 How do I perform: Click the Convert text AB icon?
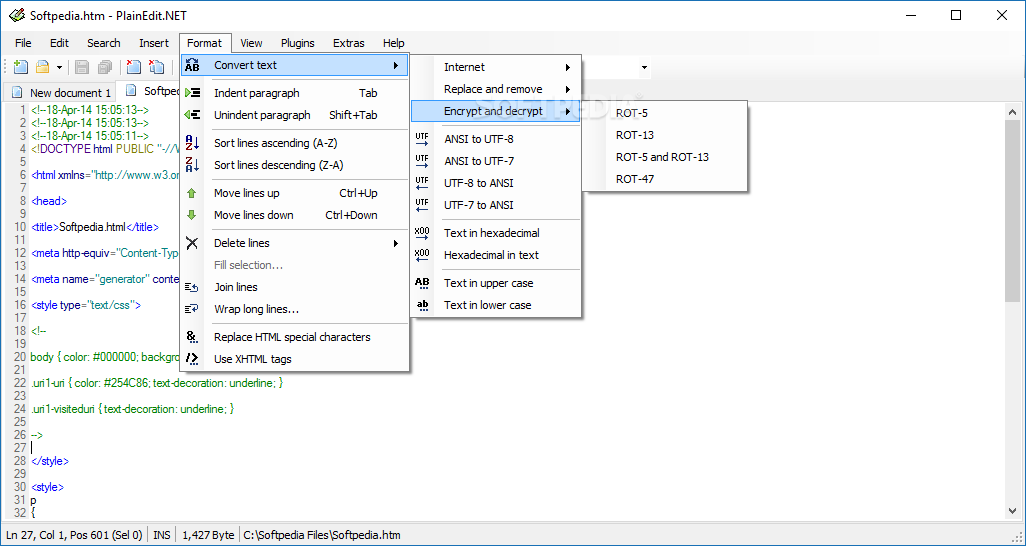[192, 65]
